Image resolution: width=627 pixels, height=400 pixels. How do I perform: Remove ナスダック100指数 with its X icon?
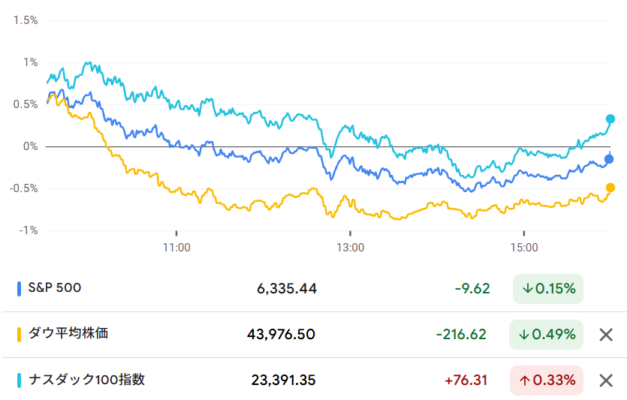pyautogui.click(x=606, y=380)
